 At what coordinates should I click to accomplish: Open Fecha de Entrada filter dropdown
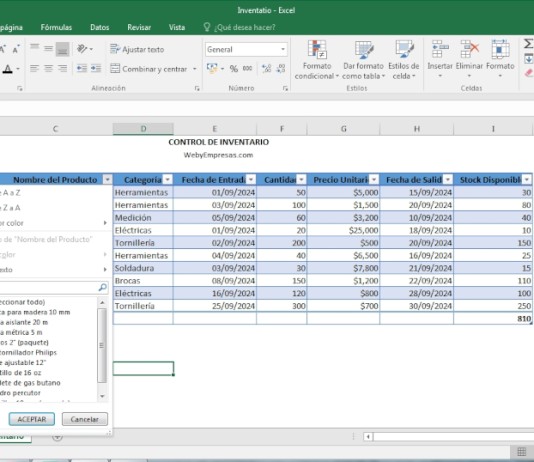click(251, 179)
